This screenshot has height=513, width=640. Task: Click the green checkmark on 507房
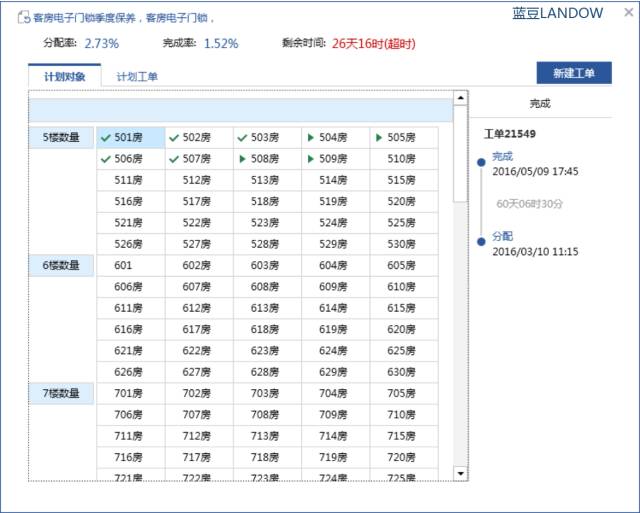pyautogui.click(x=174, y=159)
